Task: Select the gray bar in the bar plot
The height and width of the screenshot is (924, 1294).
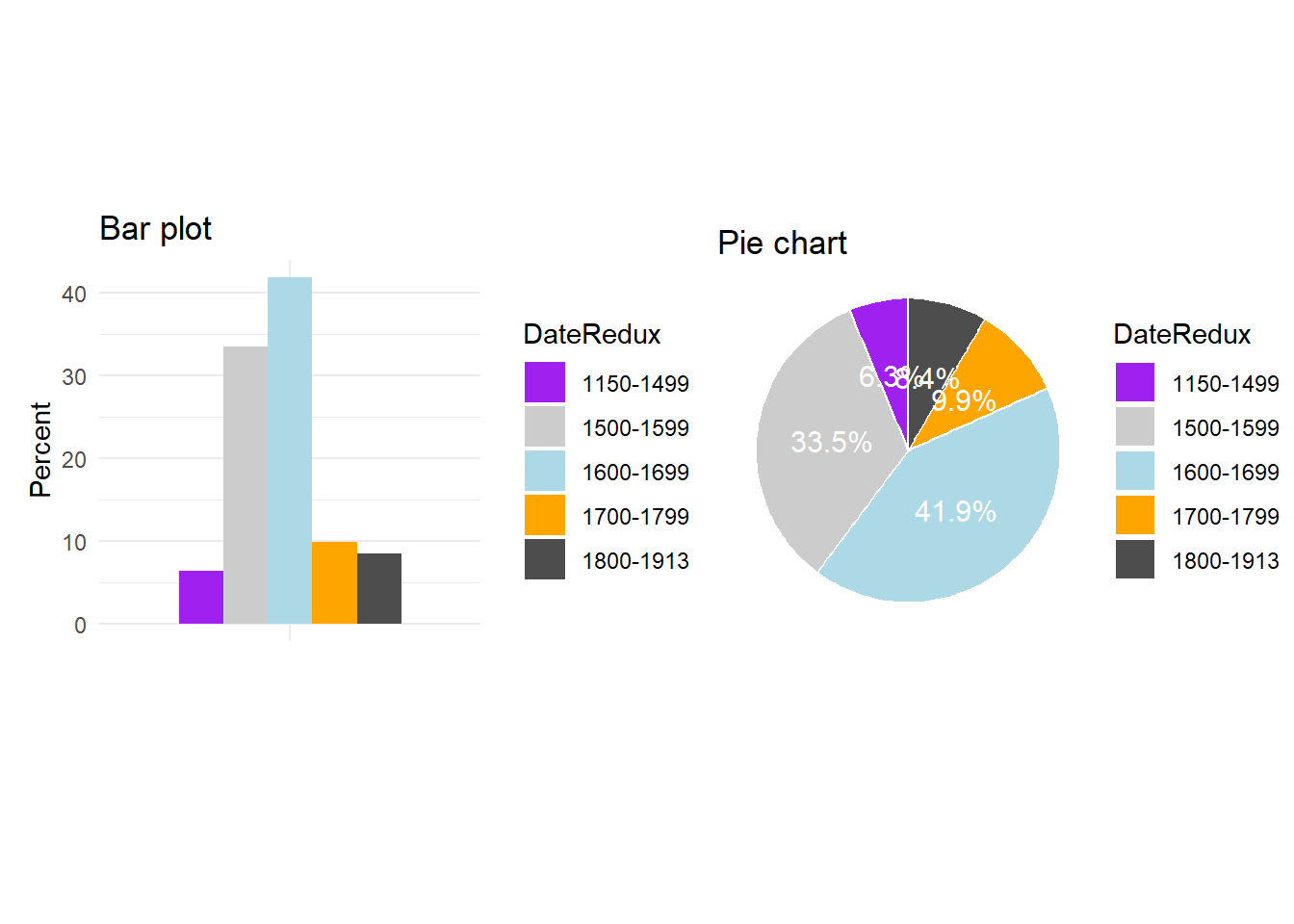Action: coord(246,485)
